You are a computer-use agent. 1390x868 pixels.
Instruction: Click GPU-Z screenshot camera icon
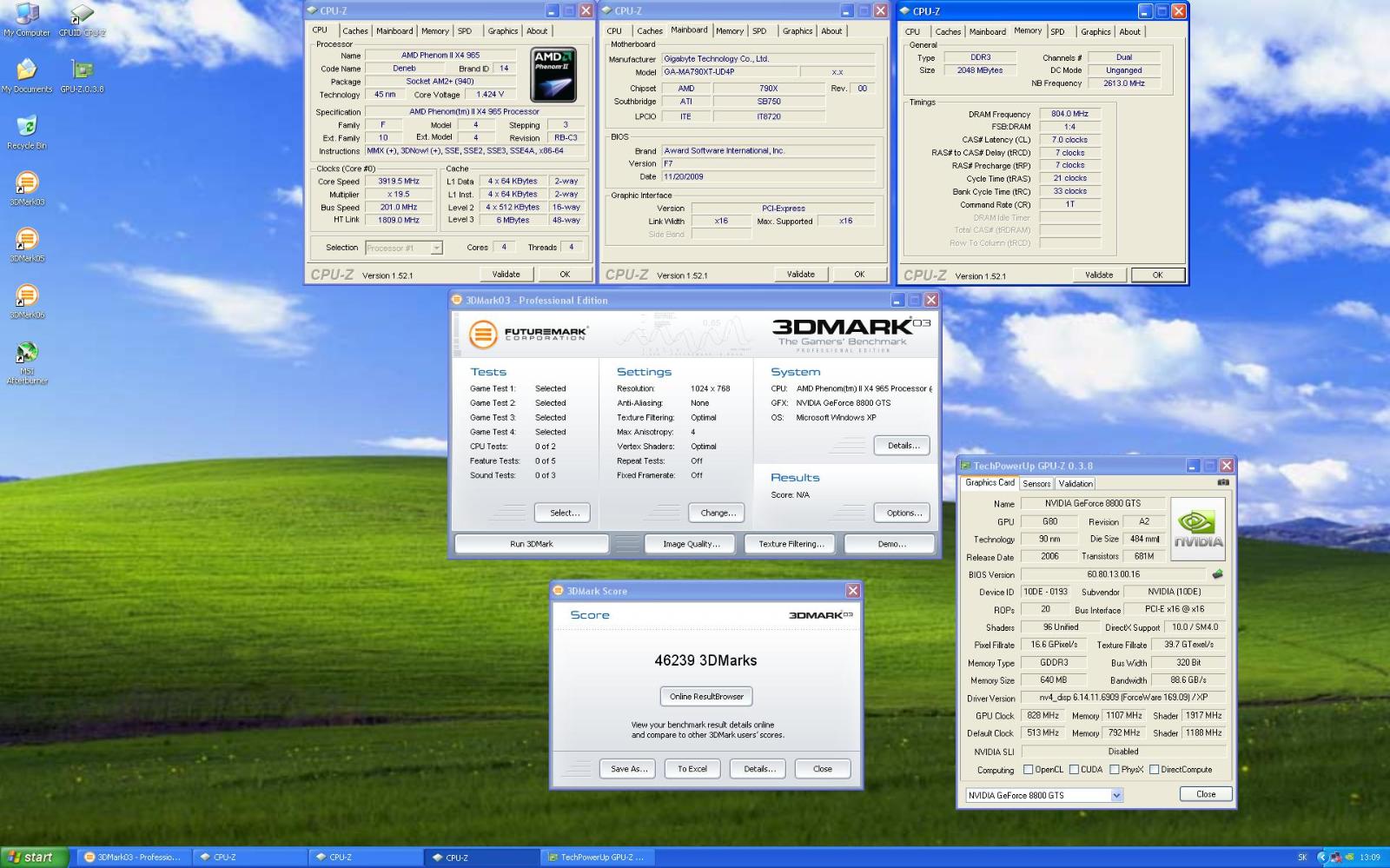tap(1223, 482)
